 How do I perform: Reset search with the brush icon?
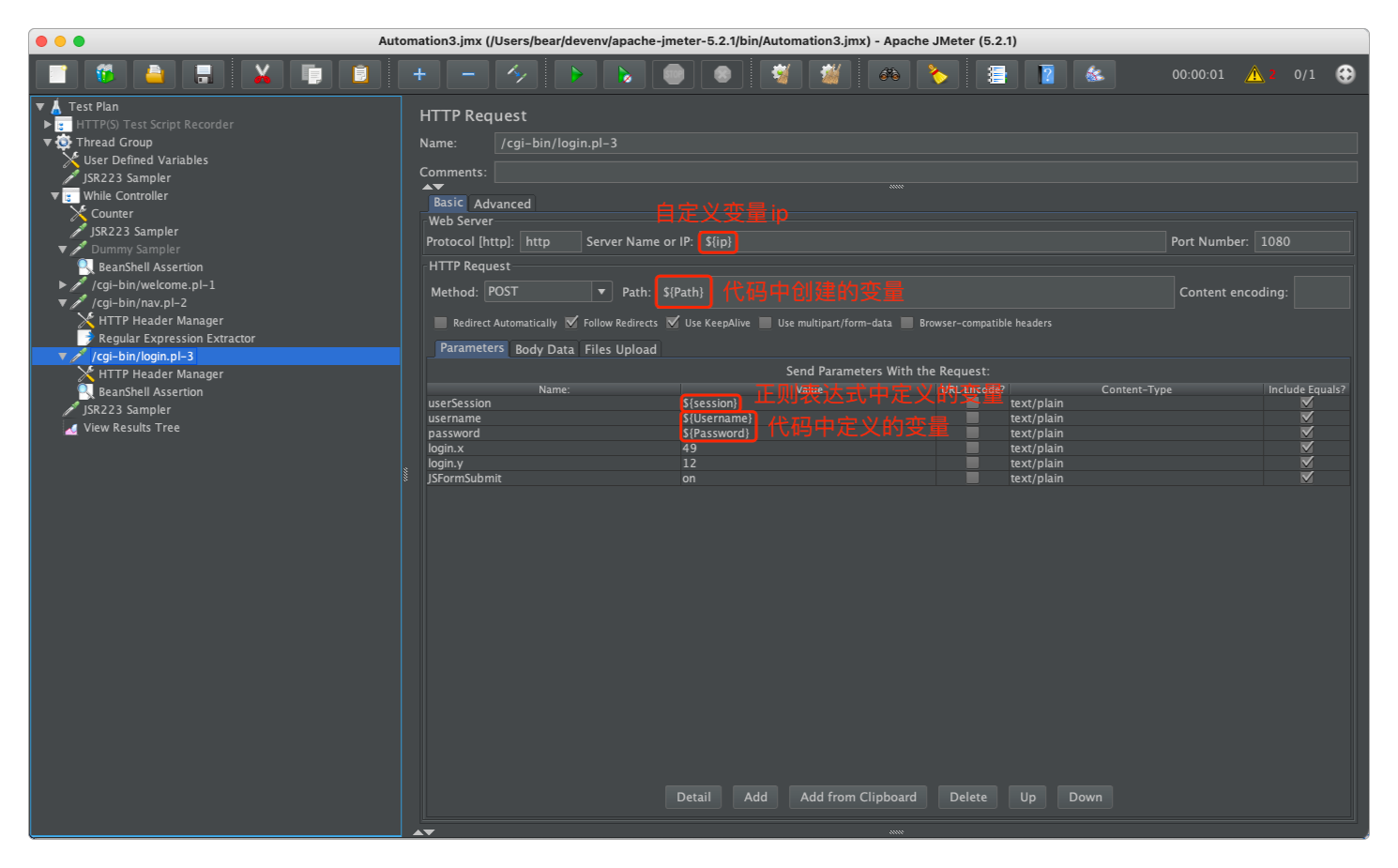[937, 74]
